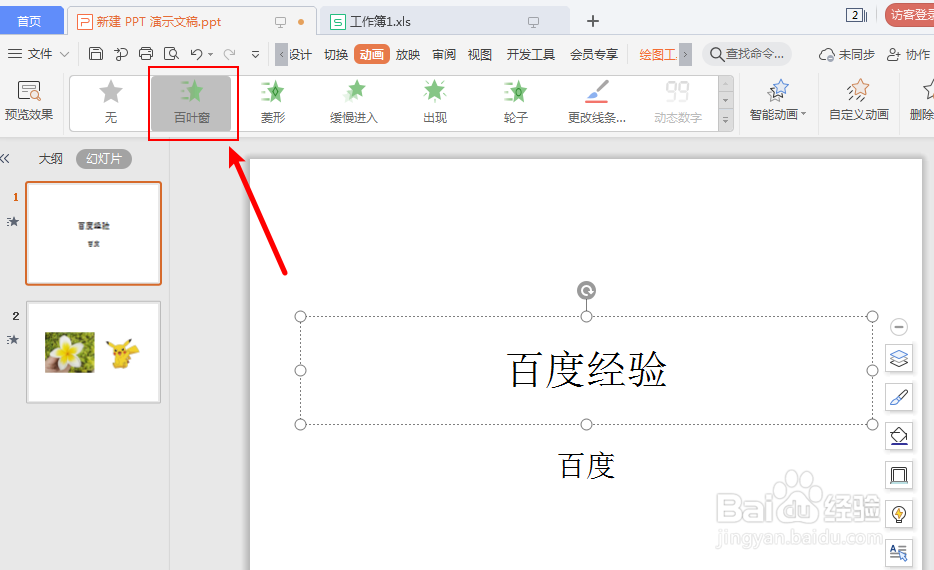Collapse the slide panel double chevron
Screen dimensions: 934x570
coord(5,158)
